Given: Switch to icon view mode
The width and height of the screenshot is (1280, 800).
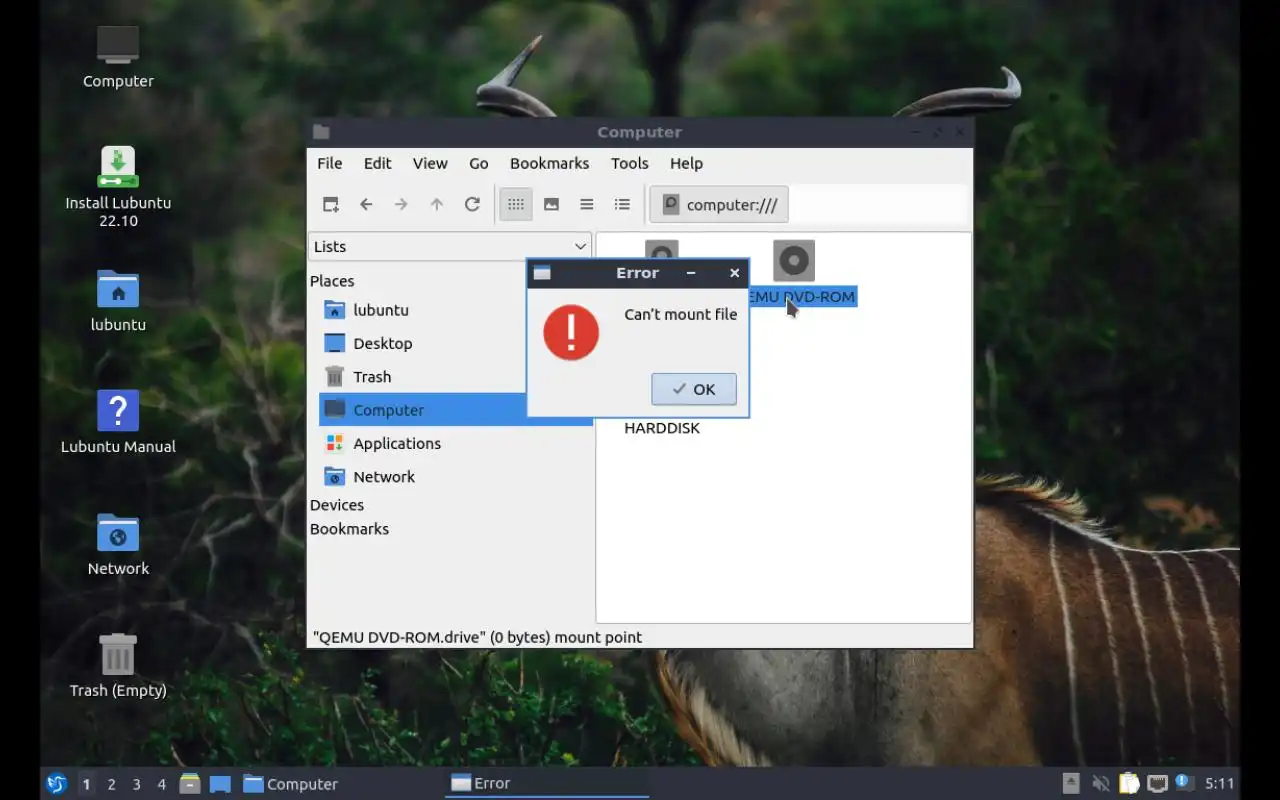Looking at the screenshot, I should [516, 204].
